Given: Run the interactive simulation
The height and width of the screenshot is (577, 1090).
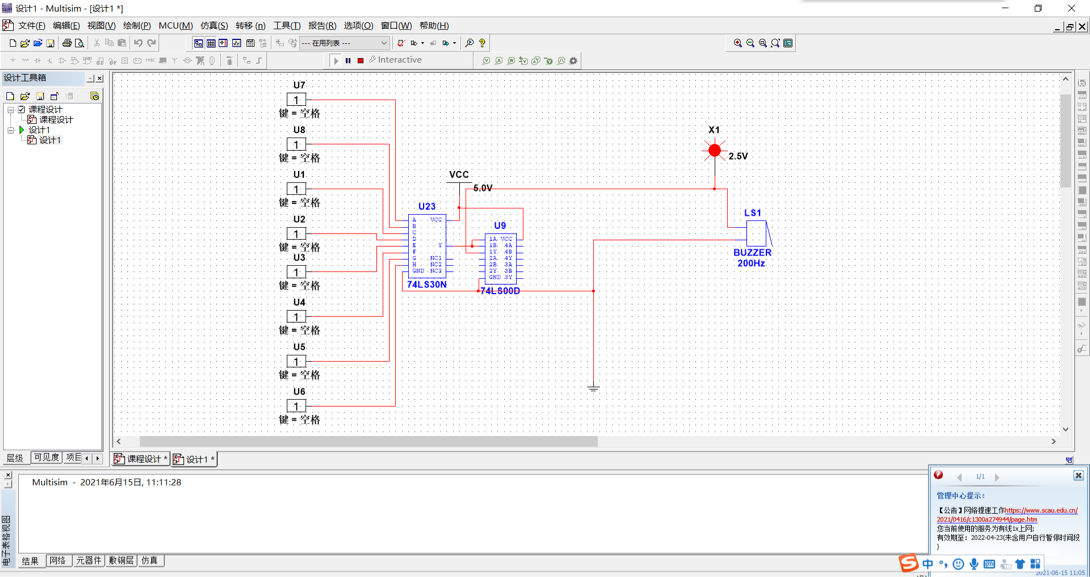Looking at the screenshot, I should pyautogui.click(x=336, y=60).
